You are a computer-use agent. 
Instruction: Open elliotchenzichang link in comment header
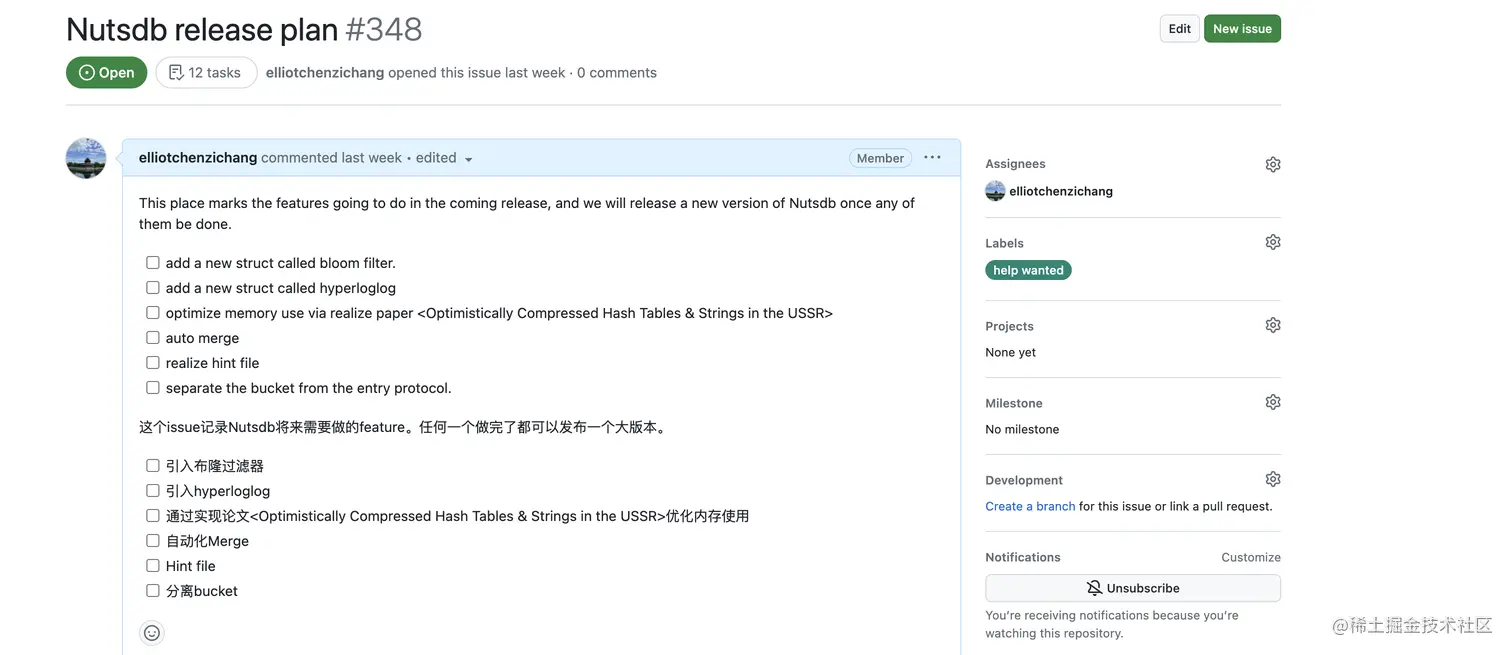pyautogui.click(x=198, y=158)
